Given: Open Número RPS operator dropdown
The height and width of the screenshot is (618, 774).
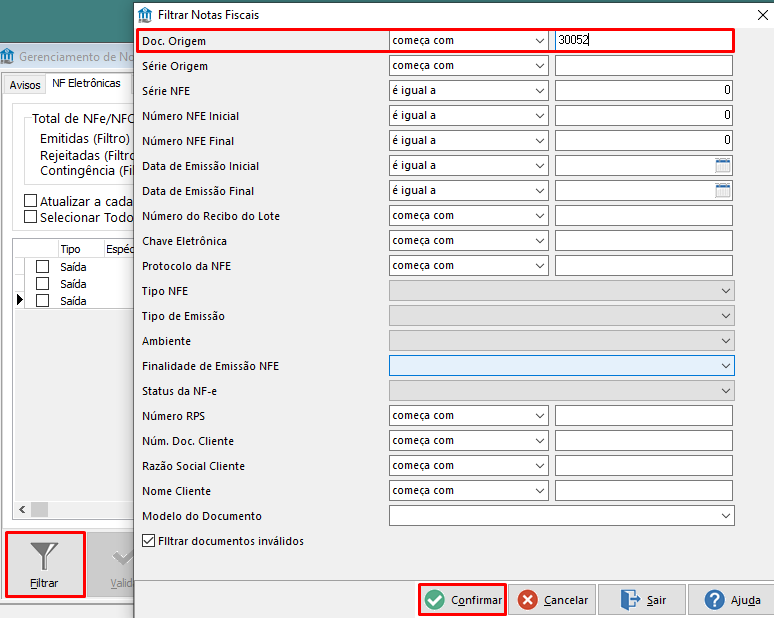Looking at the screenshot, I should click(540, 416).
